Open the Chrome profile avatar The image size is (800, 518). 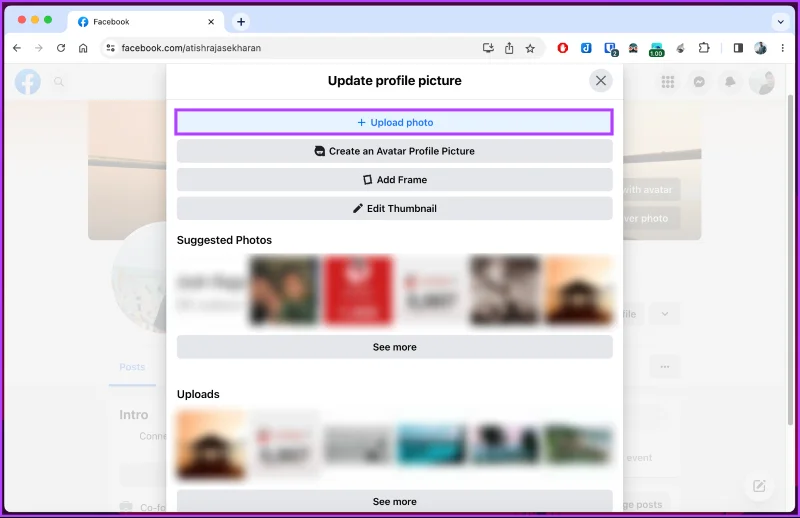760,48
